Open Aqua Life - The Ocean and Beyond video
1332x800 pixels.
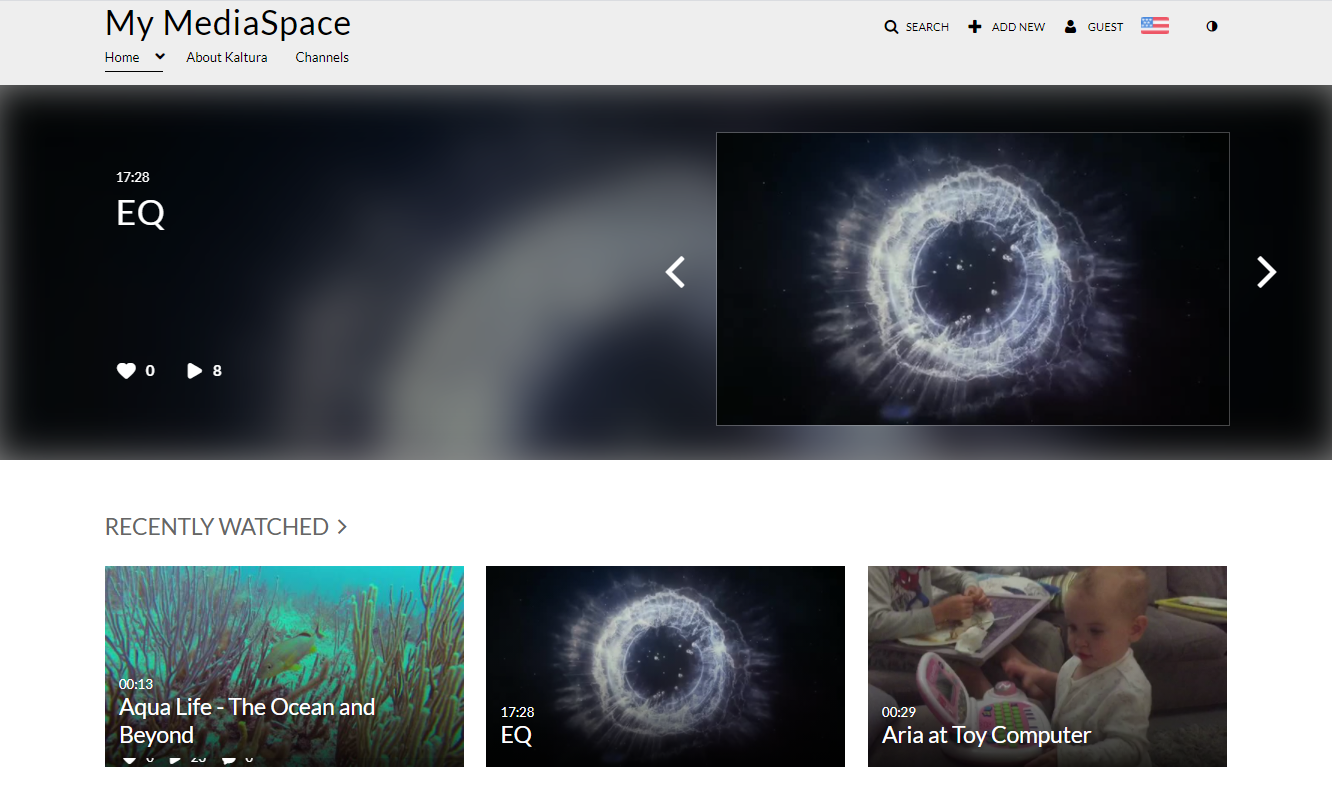click(284, 666)
